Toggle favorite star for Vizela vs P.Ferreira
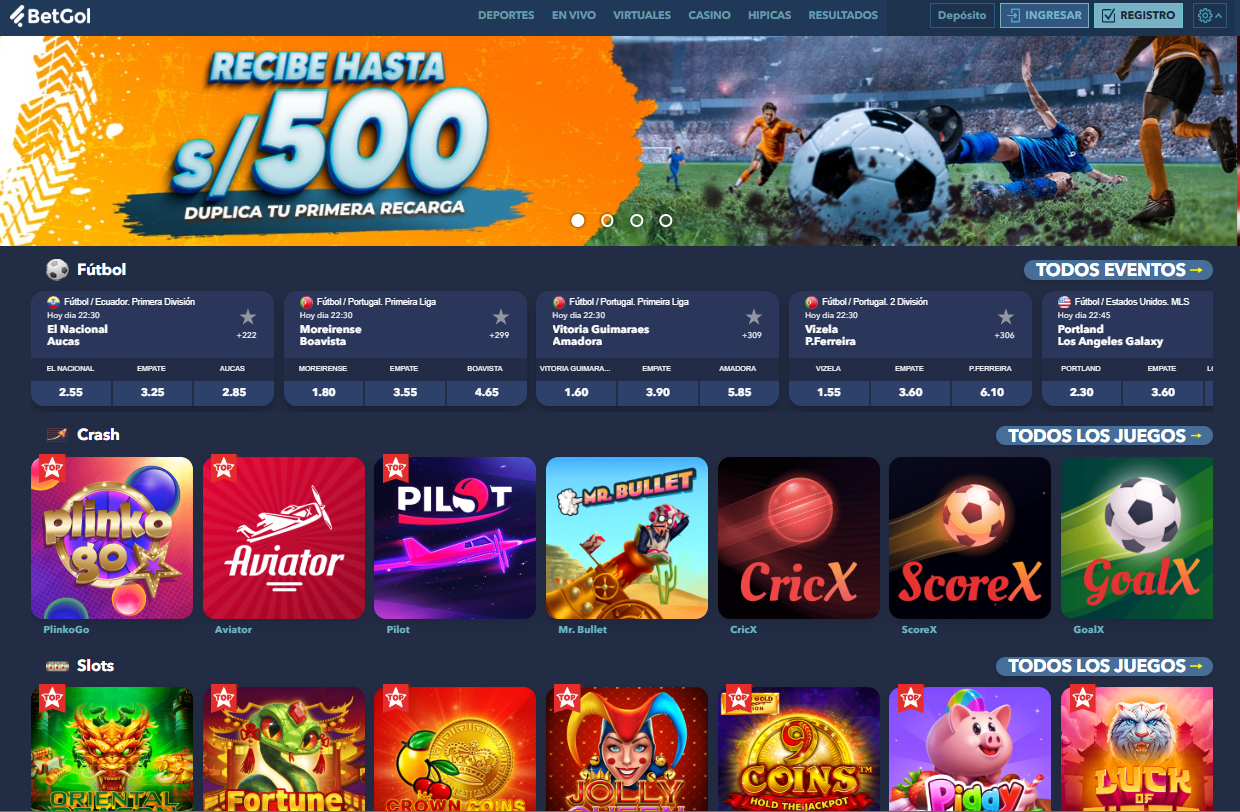The width and height of the screenshot is (1240, 812). click(1005, 317)
